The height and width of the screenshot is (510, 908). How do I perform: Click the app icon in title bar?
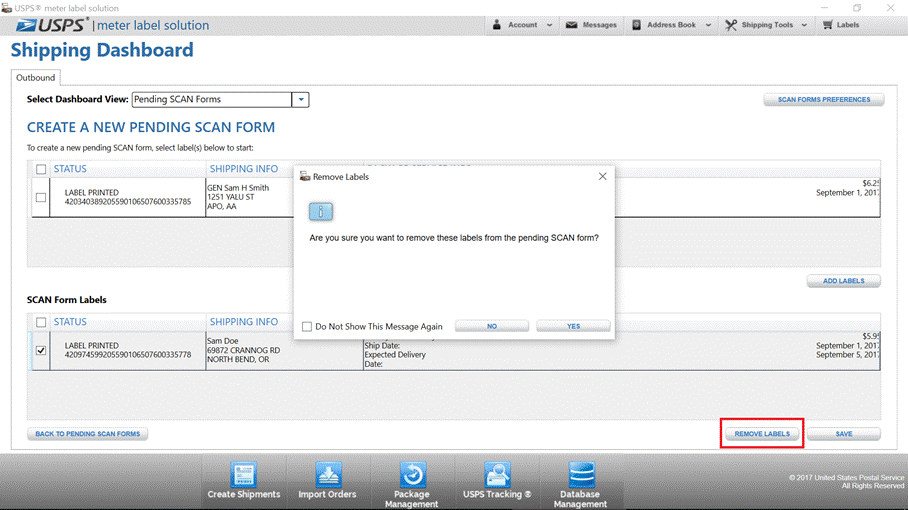(6, 8)
